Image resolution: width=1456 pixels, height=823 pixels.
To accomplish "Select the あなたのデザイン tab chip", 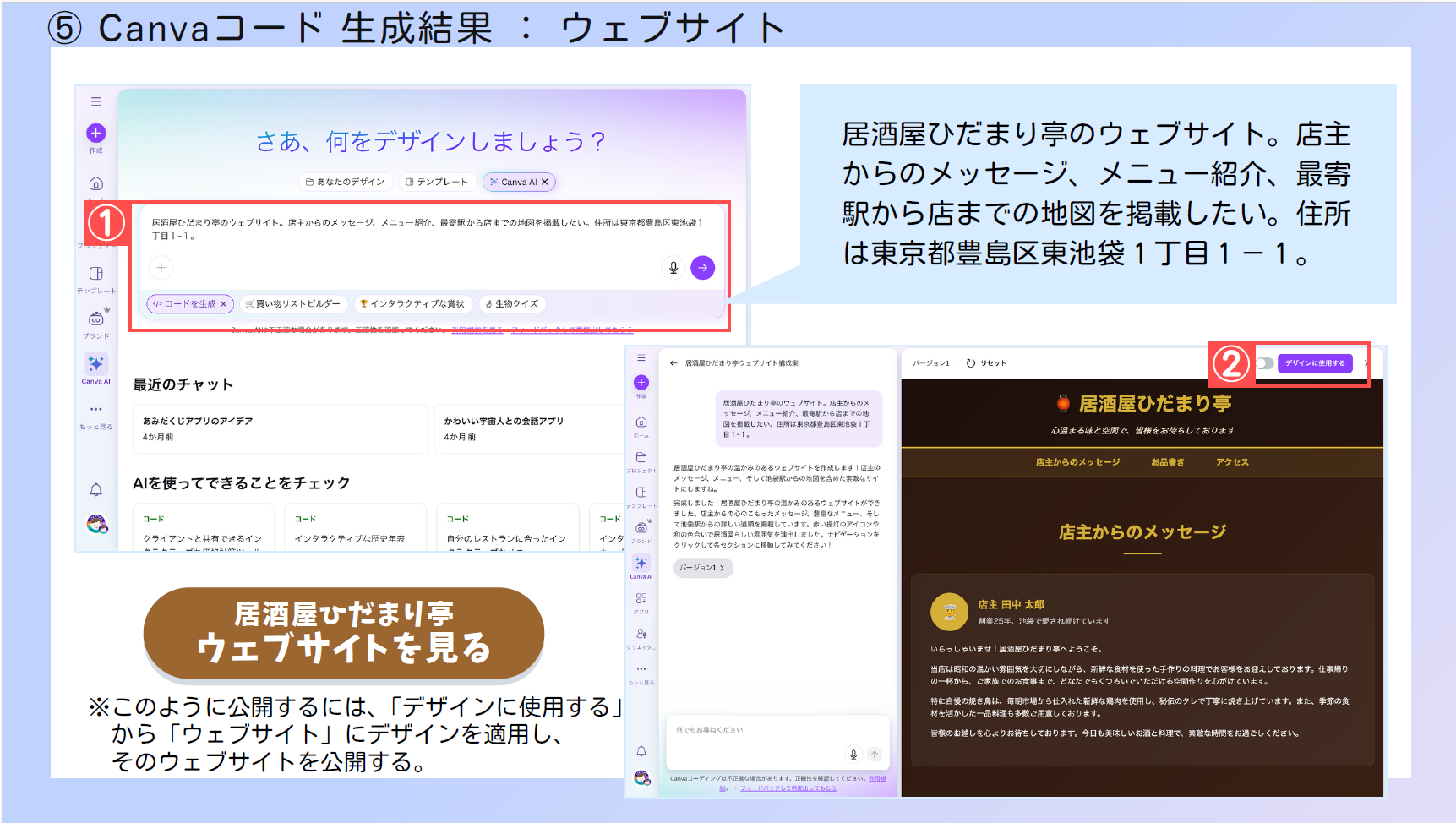I will (345, 182).
